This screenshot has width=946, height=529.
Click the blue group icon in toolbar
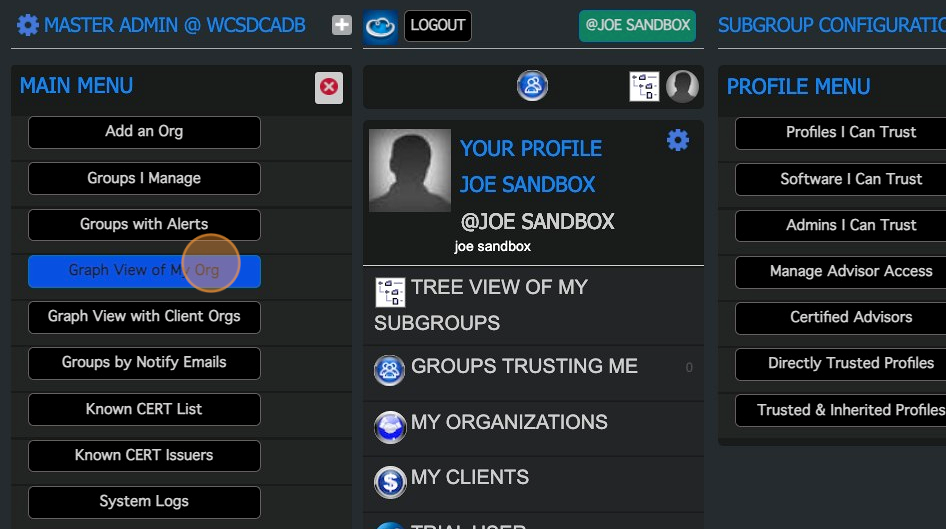532,86
